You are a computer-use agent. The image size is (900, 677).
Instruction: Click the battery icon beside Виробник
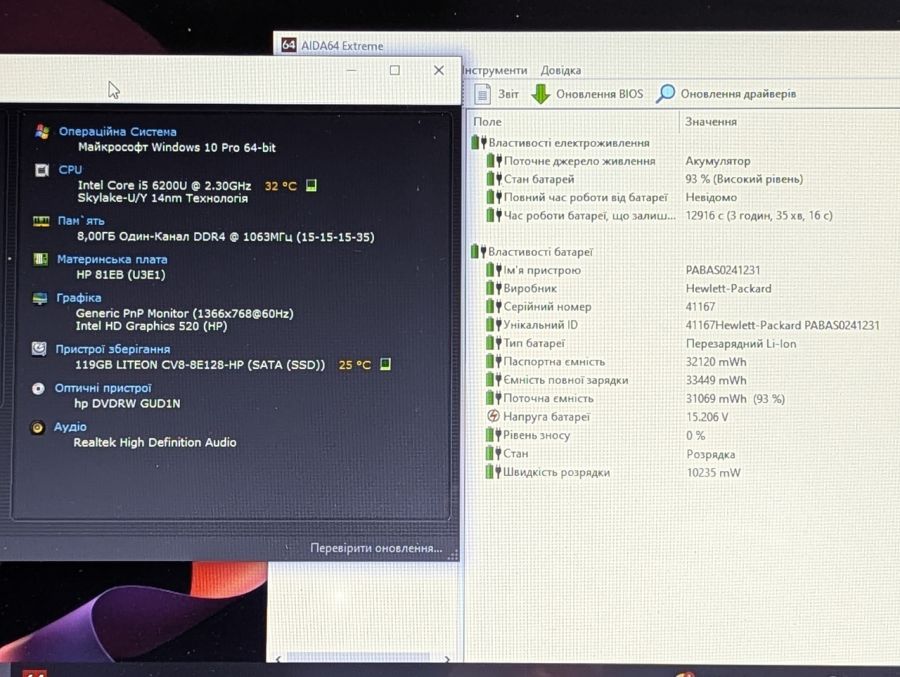point(494,288)
